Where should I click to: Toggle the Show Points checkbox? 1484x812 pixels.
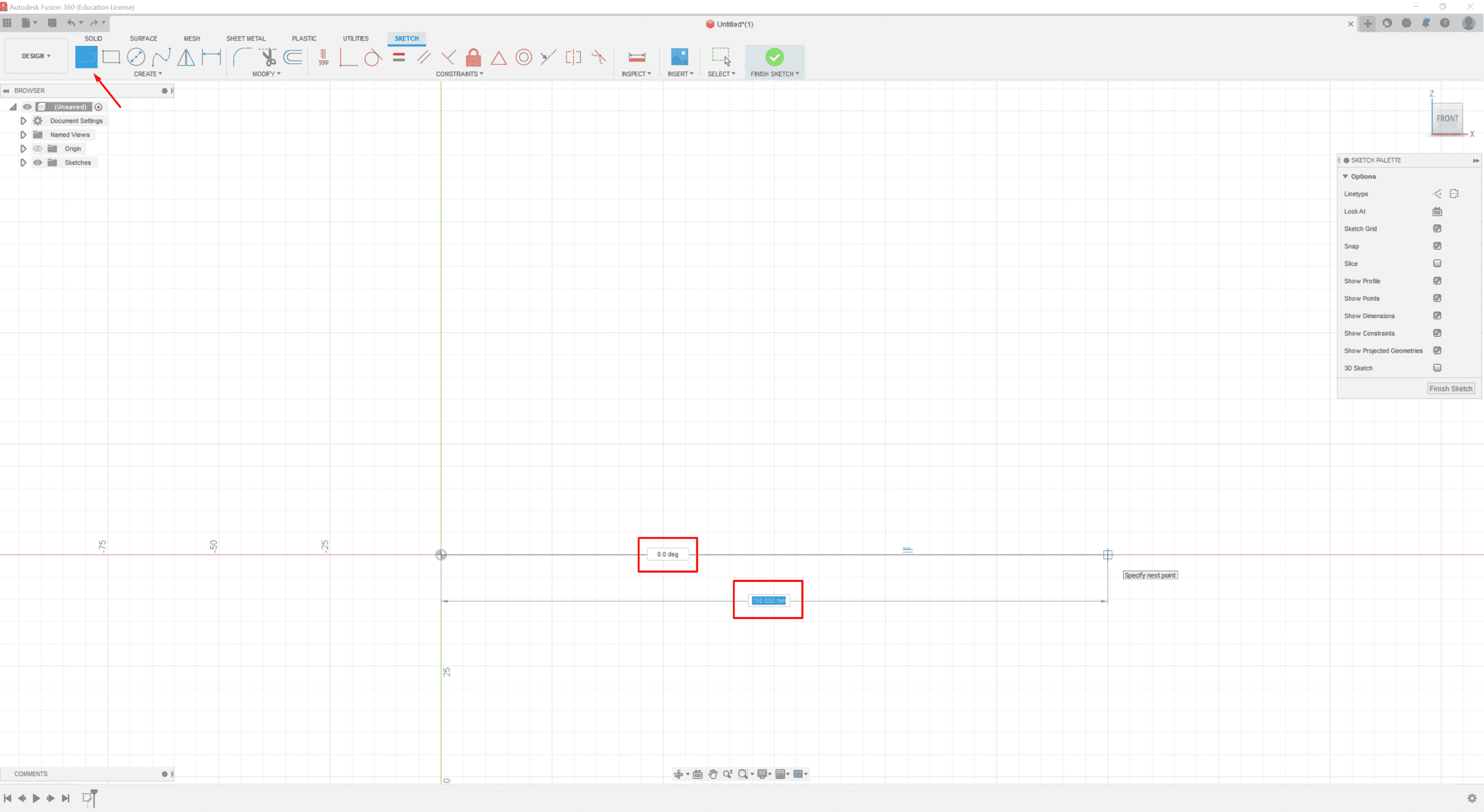(1438, 298)
